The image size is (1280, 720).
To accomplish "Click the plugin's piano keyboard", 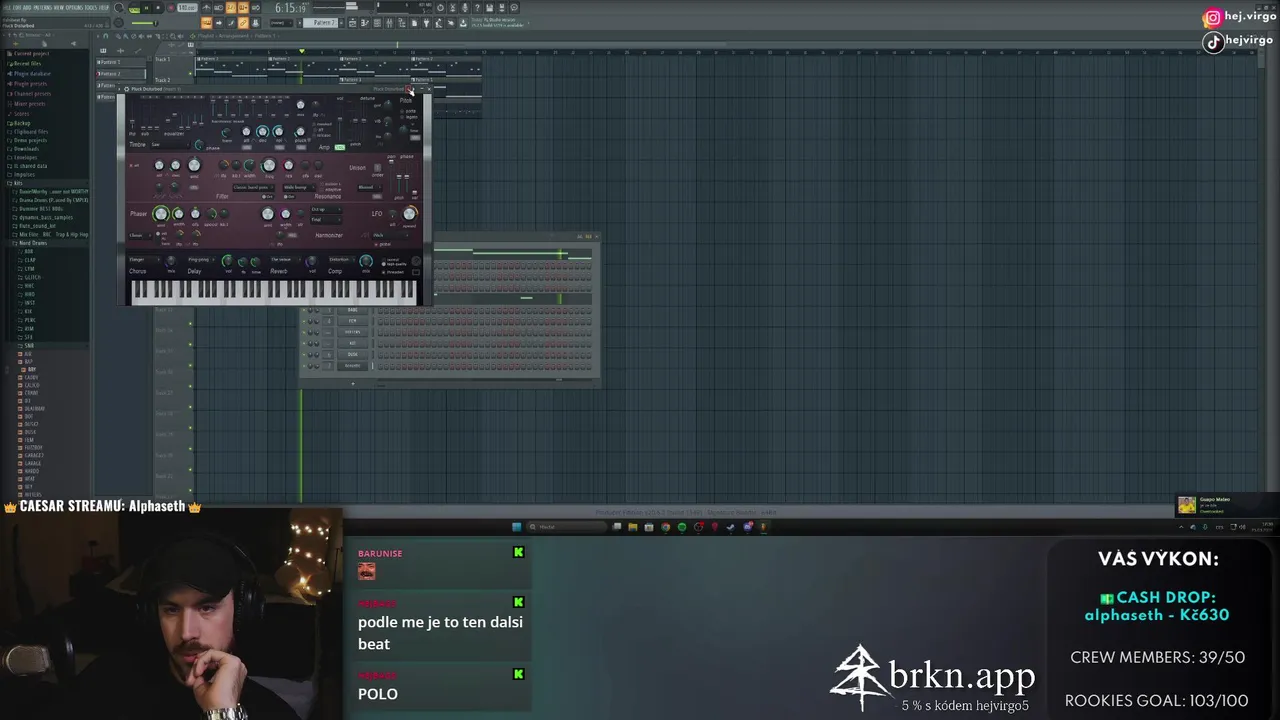I will coord(274,292).
